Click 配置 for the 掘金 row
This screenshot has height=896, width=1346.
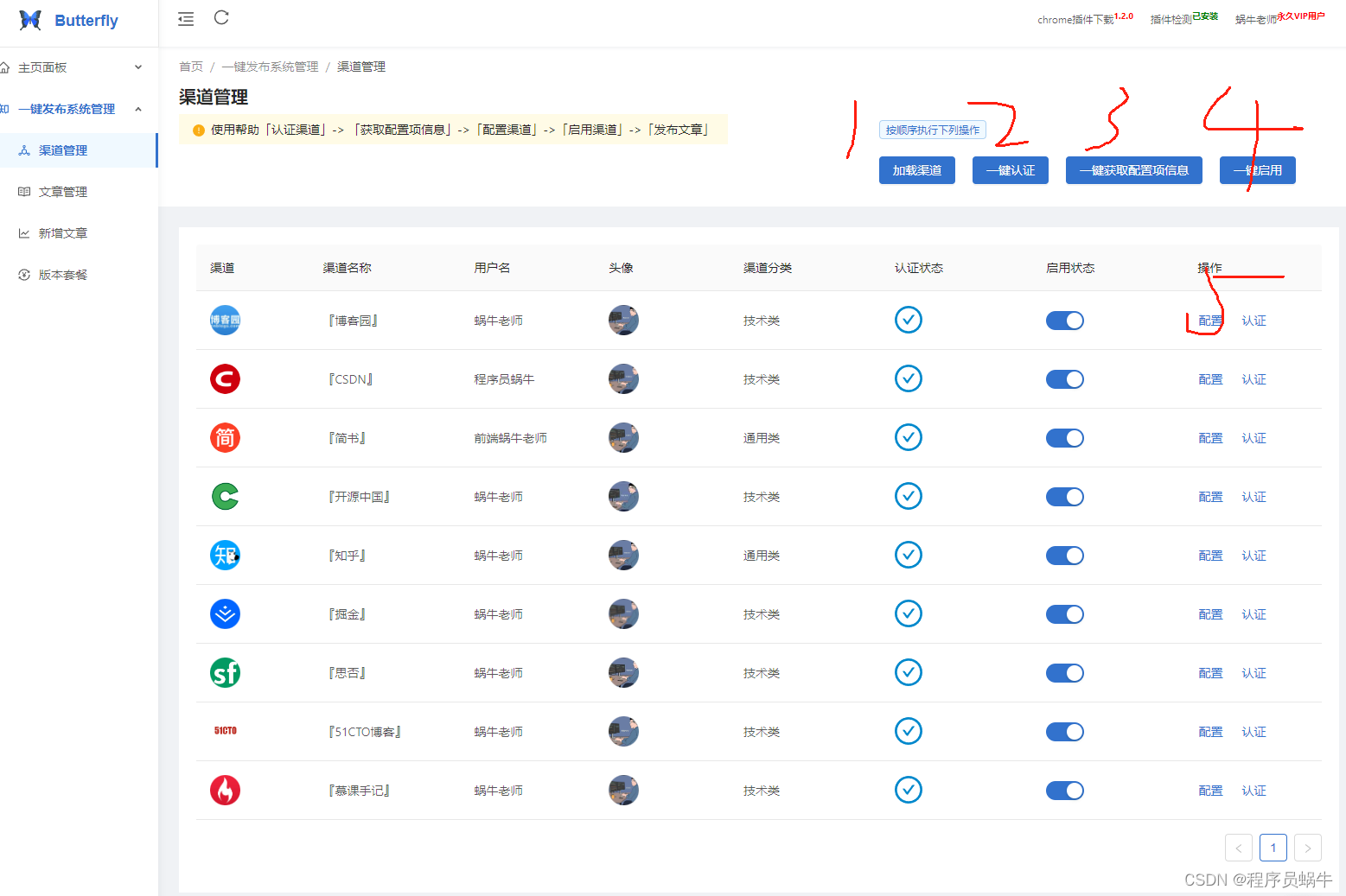(x=1210, y=614)
